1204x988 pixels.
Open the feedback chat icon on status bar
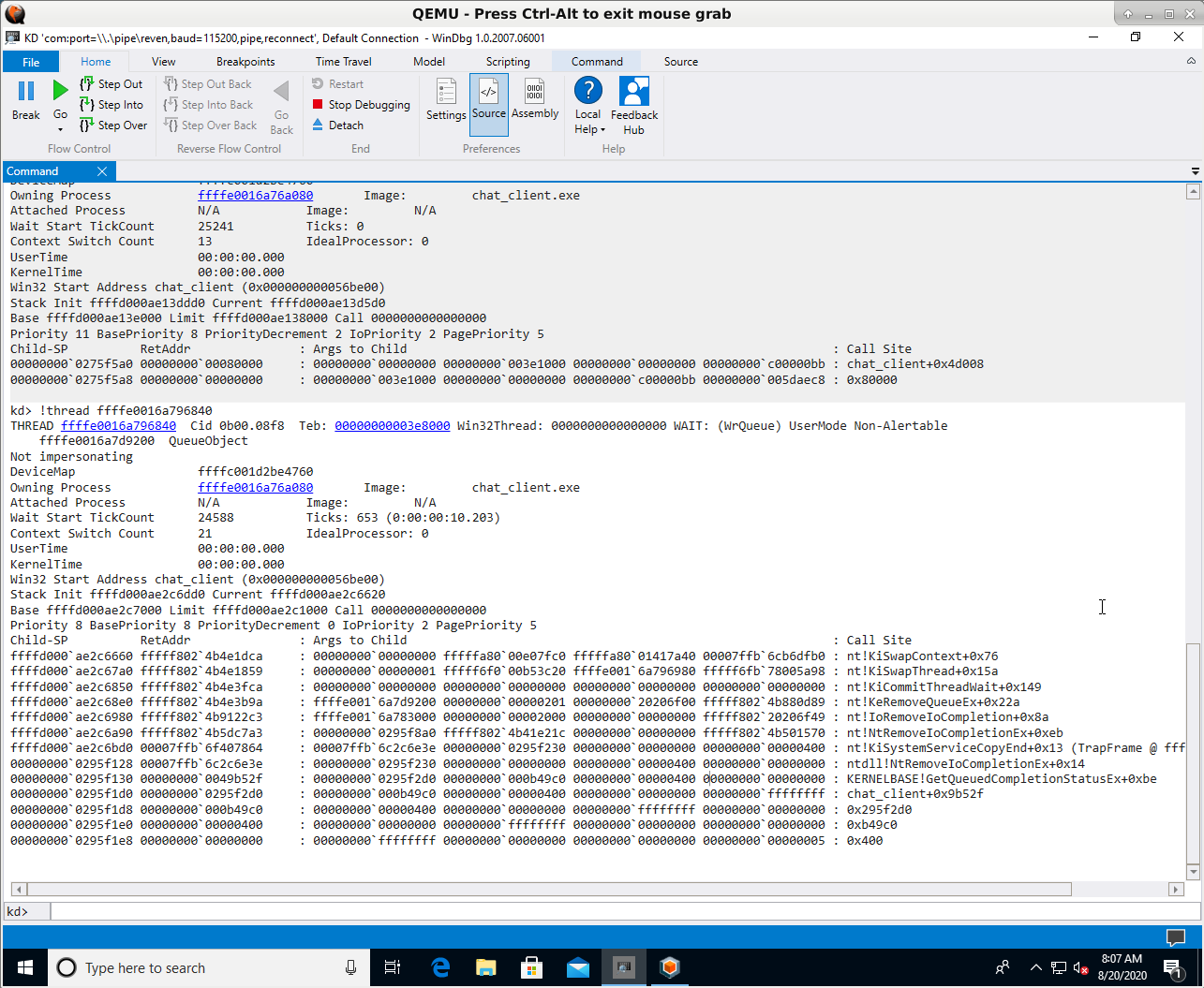[x=1175, y=936]
